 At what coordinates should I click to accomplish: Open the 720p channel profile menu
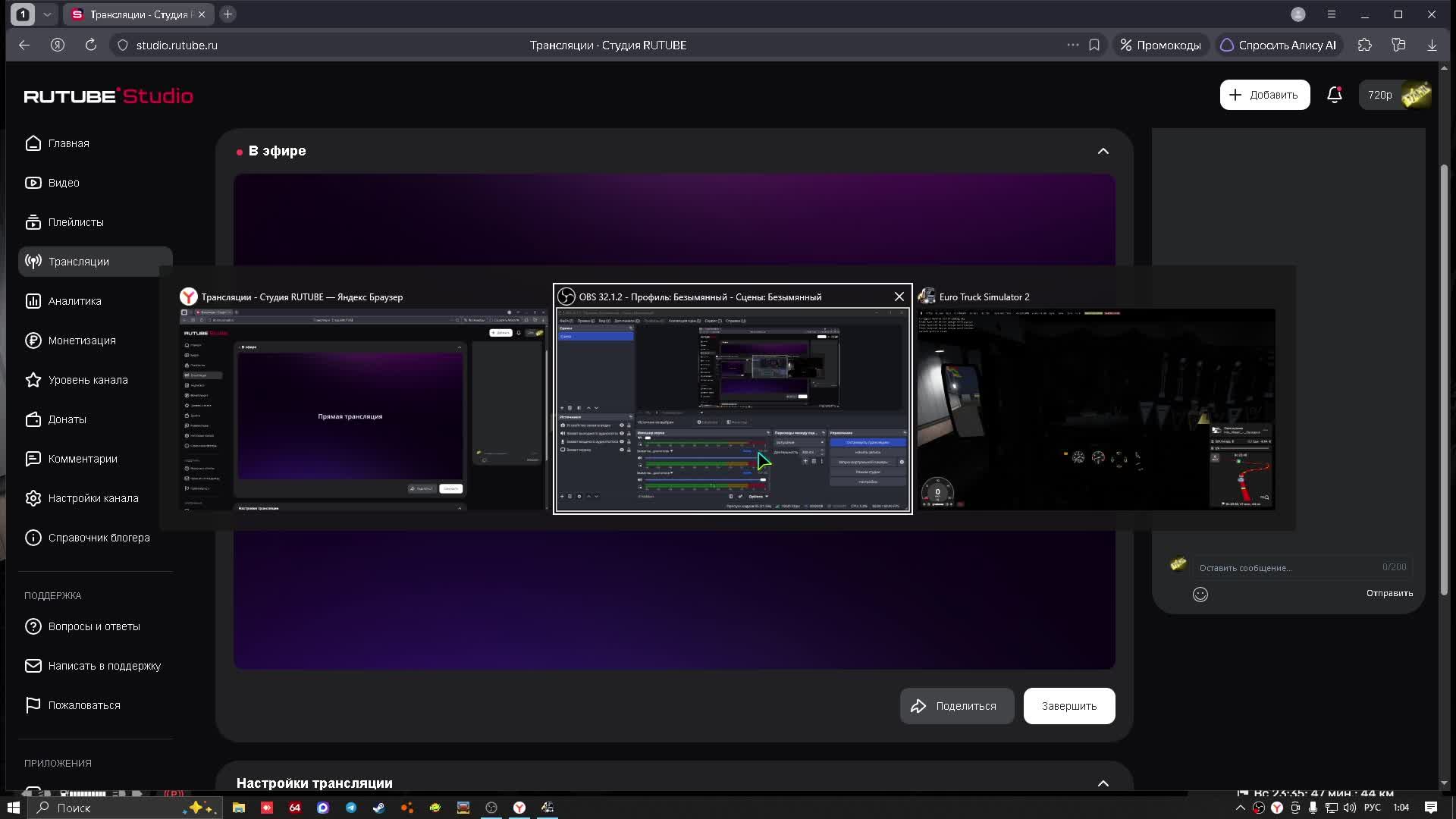tap(1395, 95)
